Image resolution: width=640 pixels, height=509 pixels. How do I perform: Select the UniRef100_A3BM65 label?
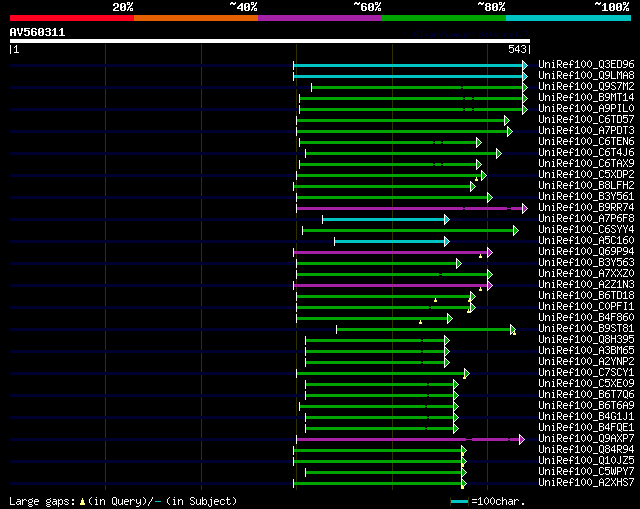(x=586, y=351)
